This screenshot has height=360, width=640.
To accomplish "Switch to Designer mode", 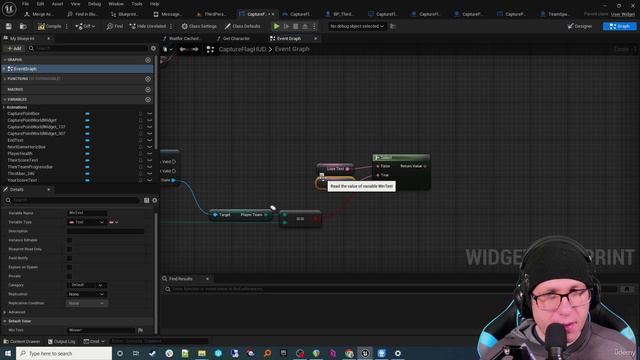I will coord(580,26).
